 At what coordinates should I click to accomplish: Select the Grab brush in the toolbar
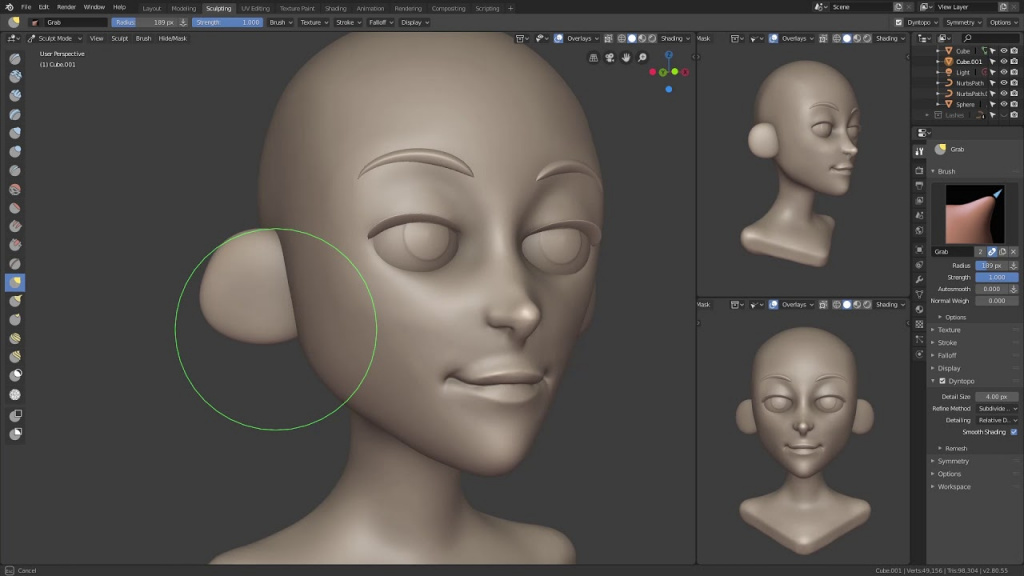coord(15,282)
